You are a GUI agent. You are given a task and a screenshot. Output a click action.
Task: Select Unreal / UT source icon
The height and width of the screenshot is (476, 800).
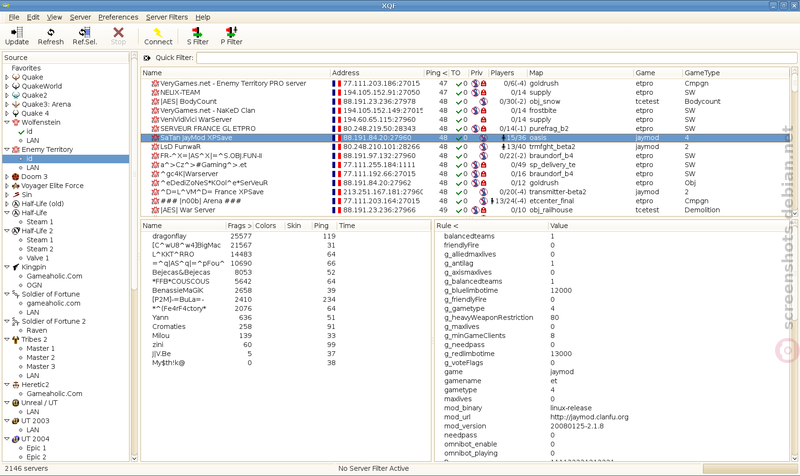click(x=16, y=403)
